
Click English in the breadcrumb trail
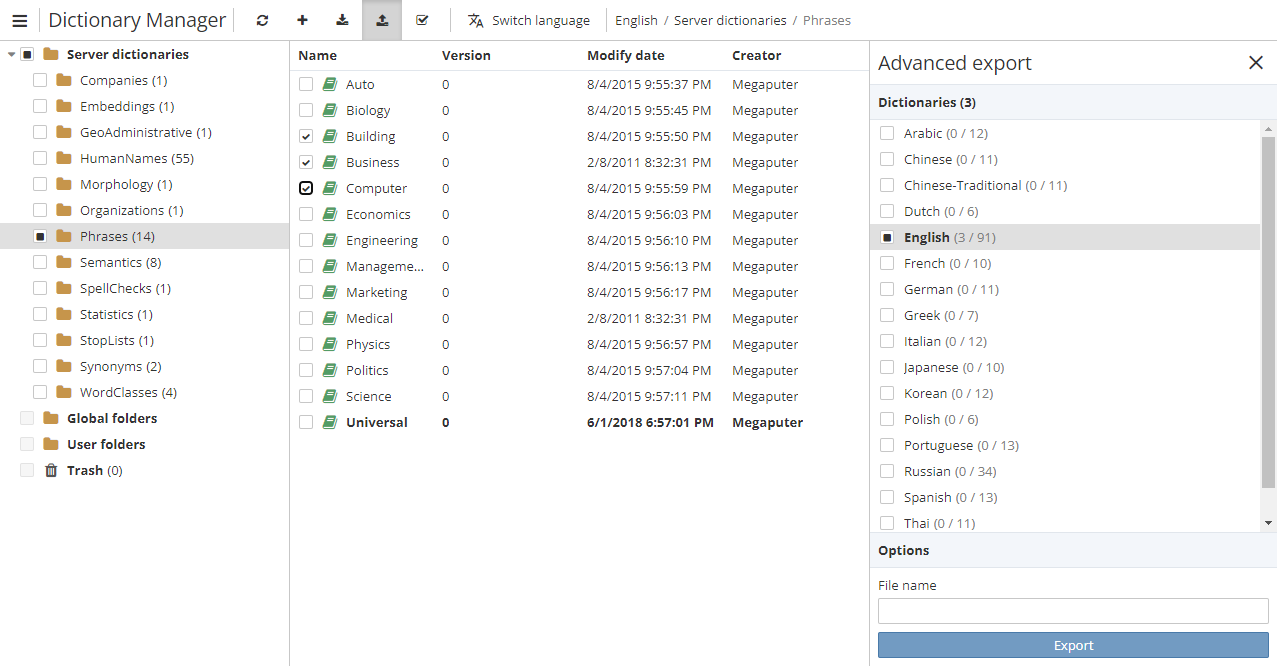[636, 19]
